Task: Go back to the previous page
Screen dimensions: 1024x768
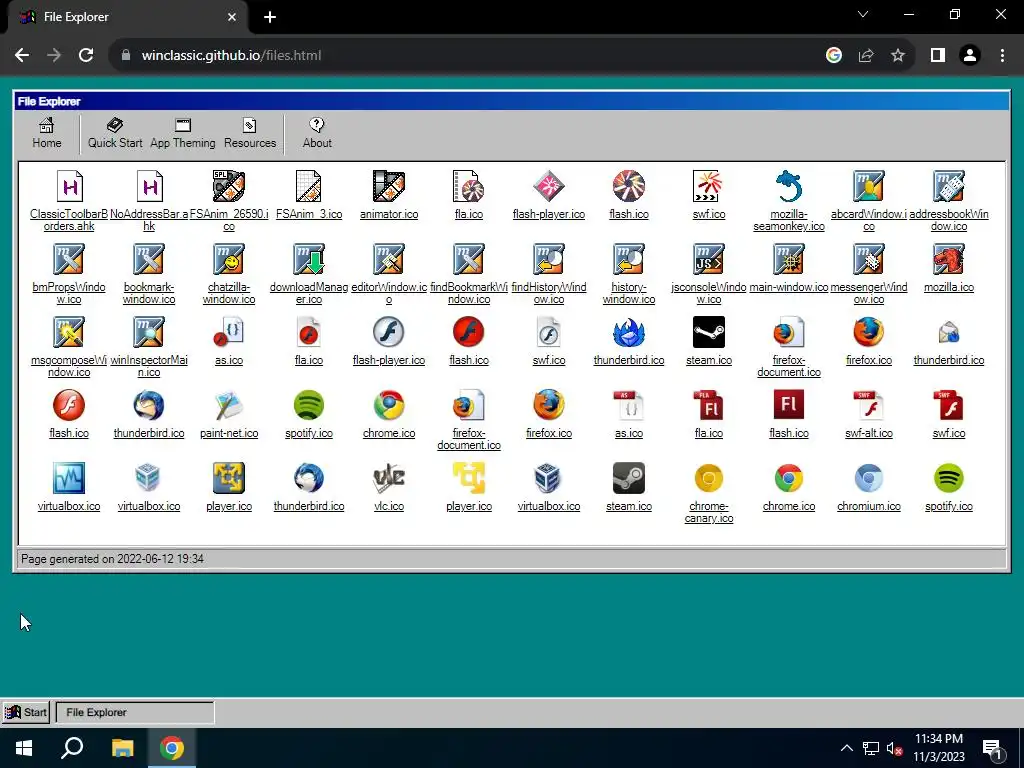Action: [22, 56]
